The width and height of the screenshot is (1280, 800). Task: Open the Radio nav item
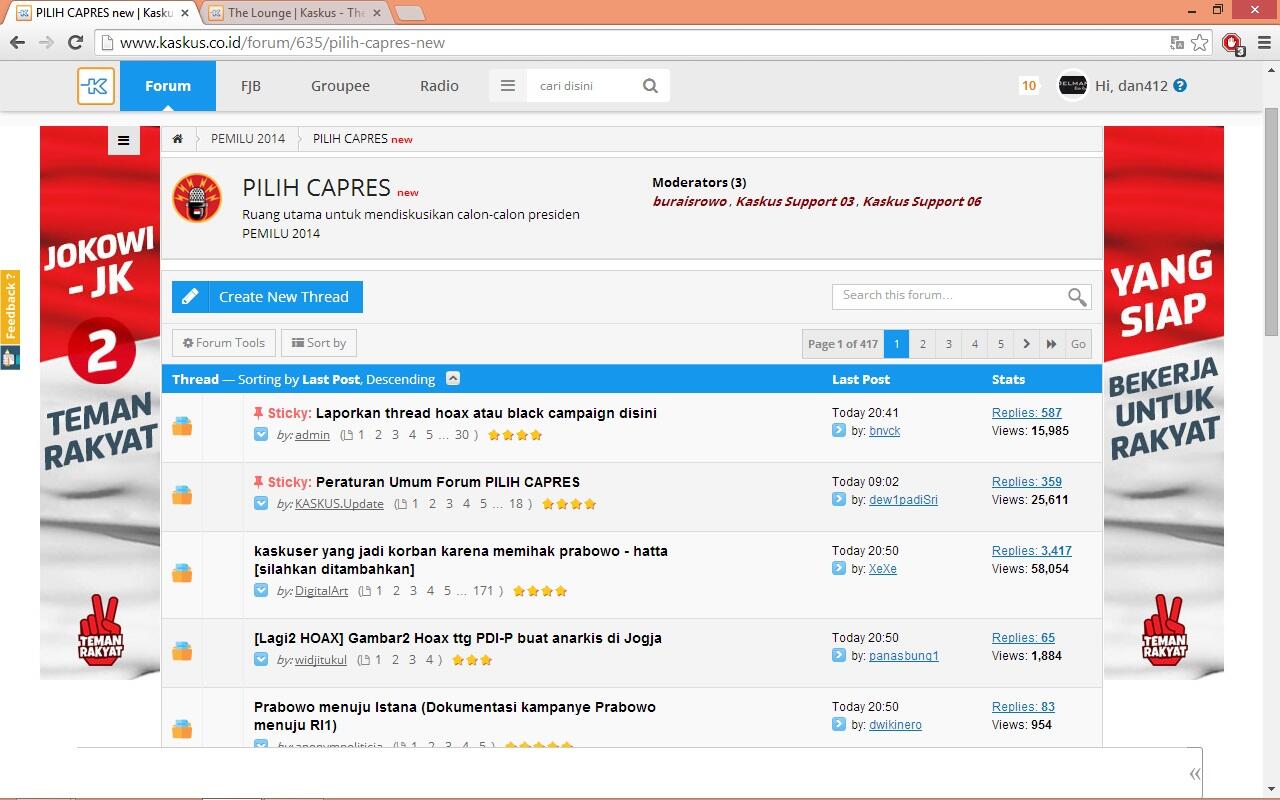pyautogui.click(x=439, y=86)
